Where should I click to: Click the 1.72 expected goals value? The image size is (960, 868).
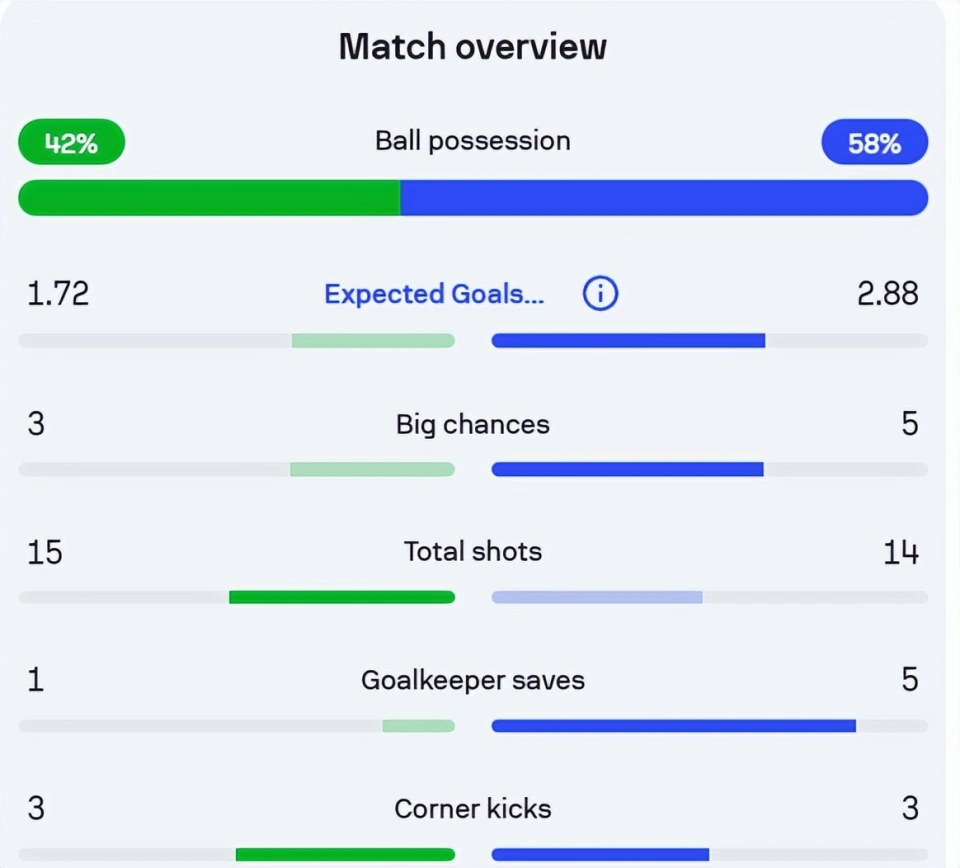(x=58, y=294)
